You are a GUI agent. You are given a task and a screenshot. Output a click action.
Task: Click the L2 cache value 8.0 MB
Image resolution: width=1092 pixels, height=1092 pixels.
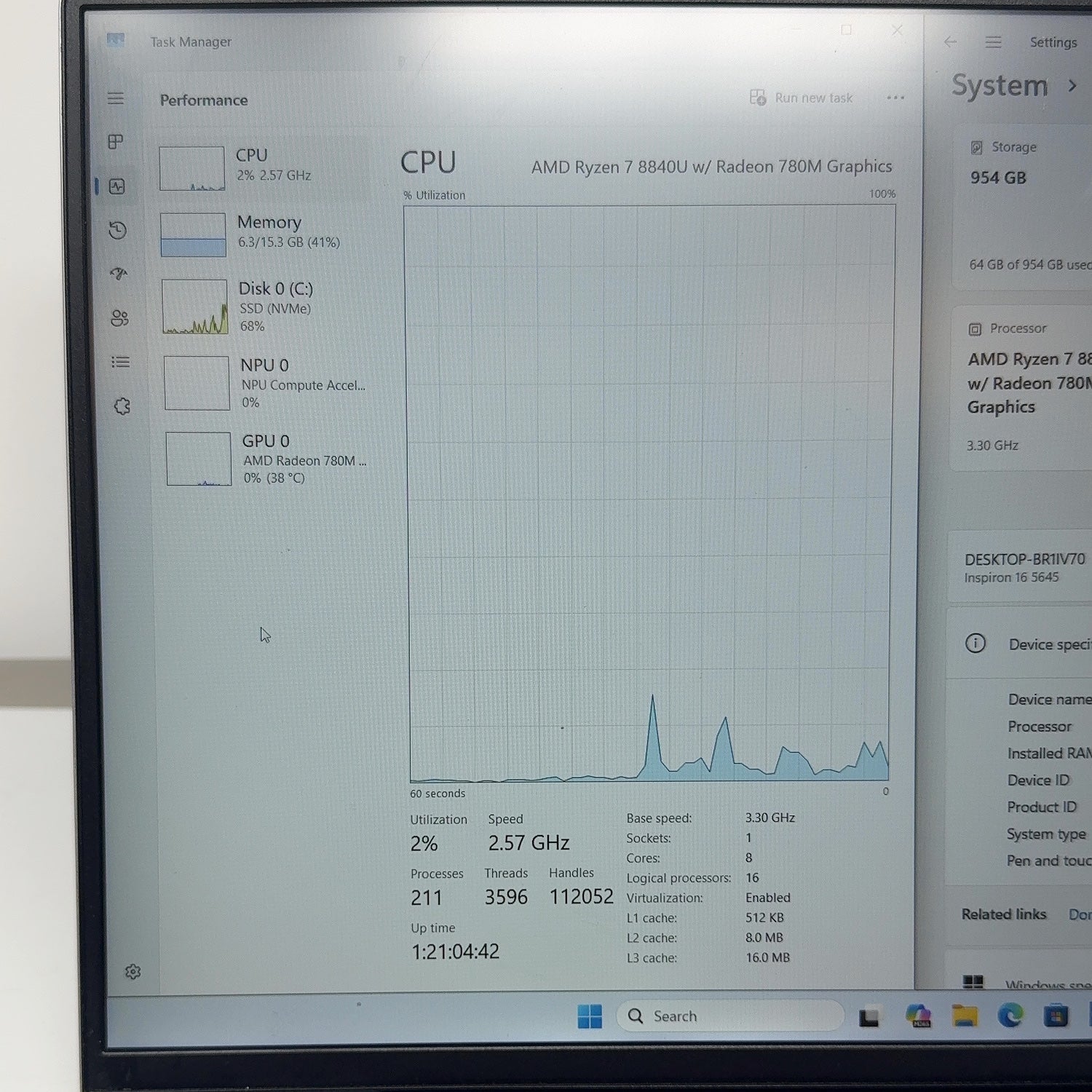click(x=764, y=938)
